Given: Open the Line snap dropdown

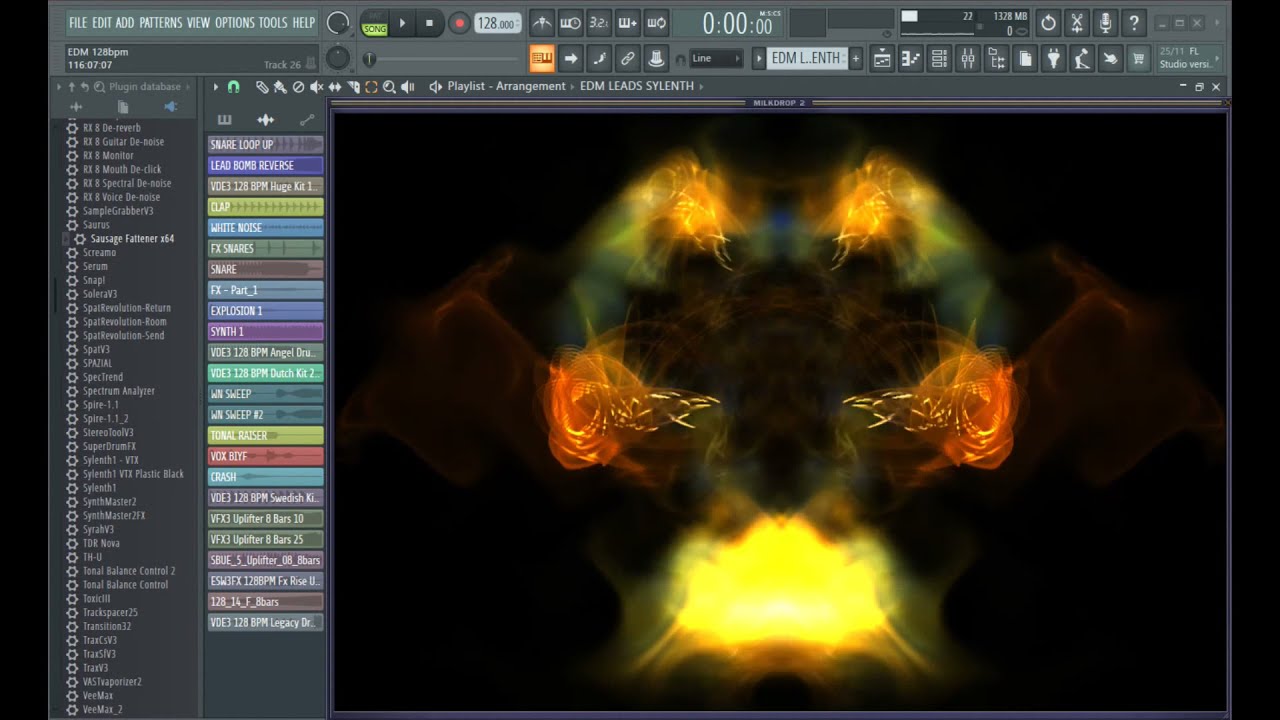Looking at the screenshot, I should click(716, 58).
